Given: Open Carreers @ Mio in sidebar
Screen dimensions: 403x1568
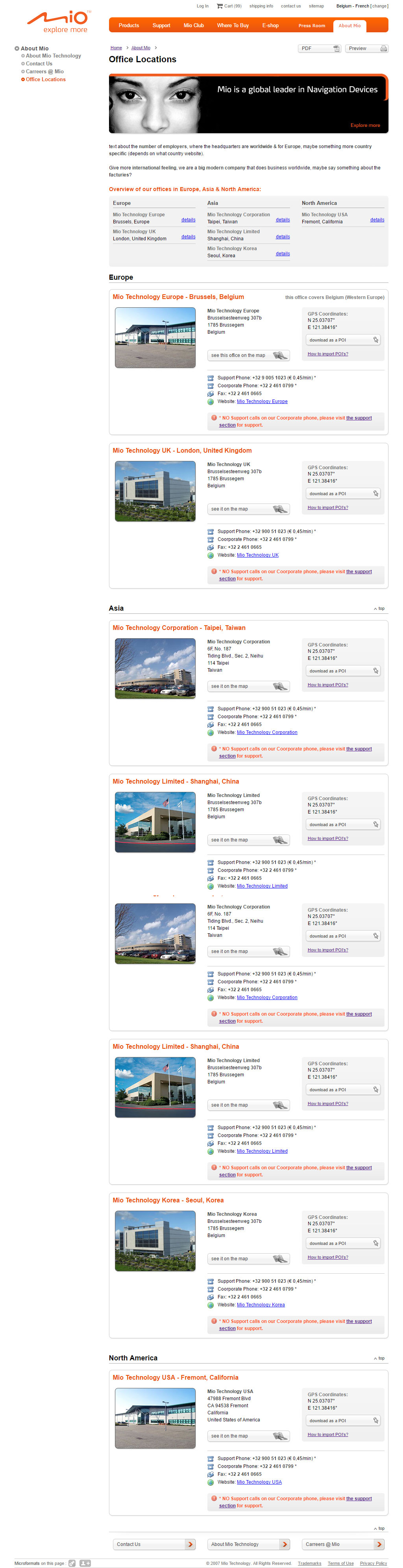Looking at the screenshot, I should click(44, 71).
